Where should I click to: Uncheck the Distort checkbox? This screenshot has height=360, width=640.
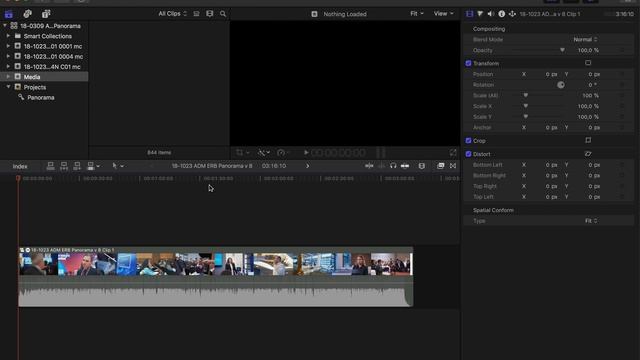tap(468, 154)
